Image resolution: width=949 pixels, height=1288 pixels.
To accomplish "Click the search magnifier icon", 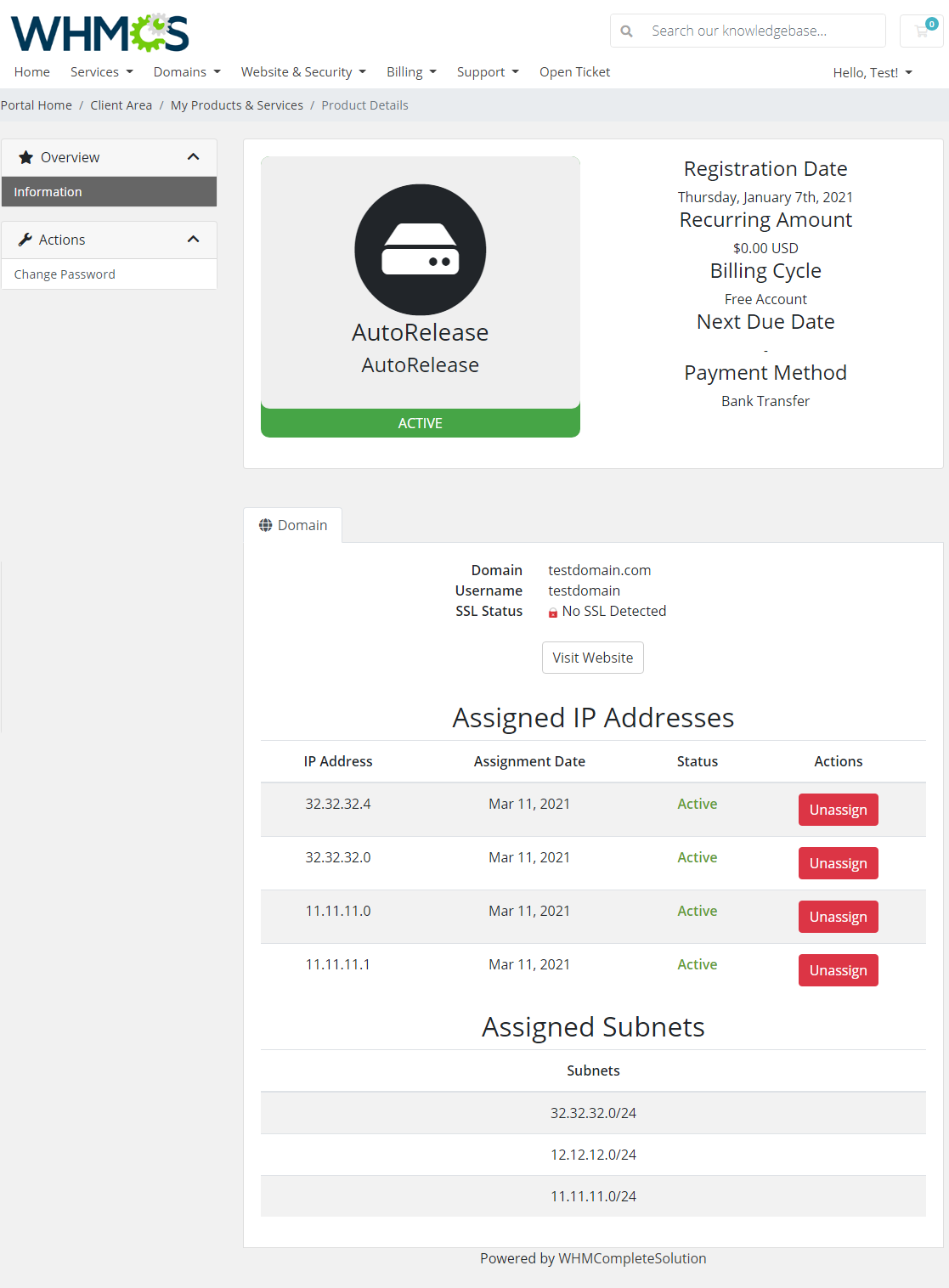I will coord(626,31).
